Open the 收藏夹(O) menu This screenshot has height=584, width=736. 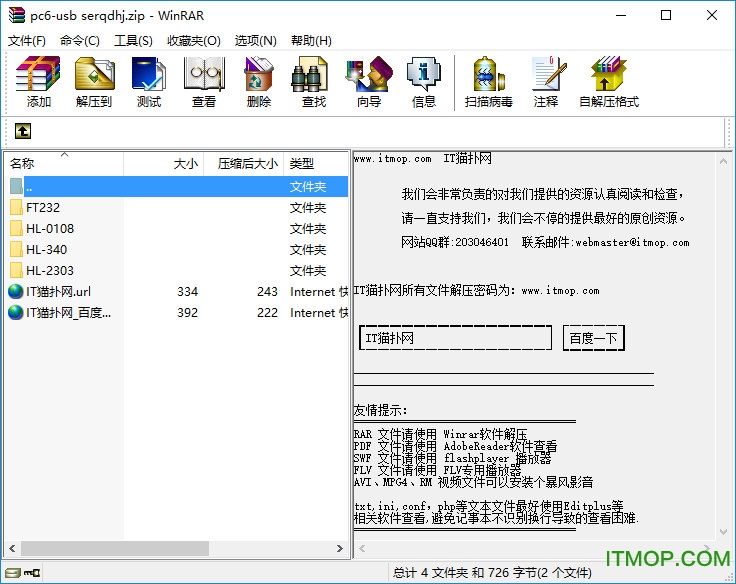tap(193, 40)
